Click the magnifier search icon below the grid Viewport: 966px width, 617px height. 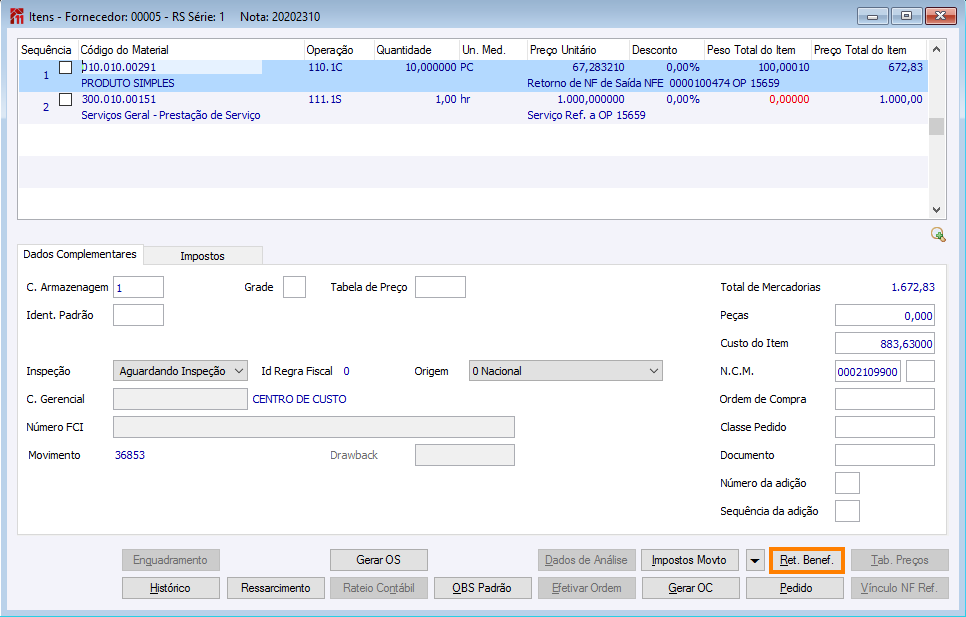938,235
